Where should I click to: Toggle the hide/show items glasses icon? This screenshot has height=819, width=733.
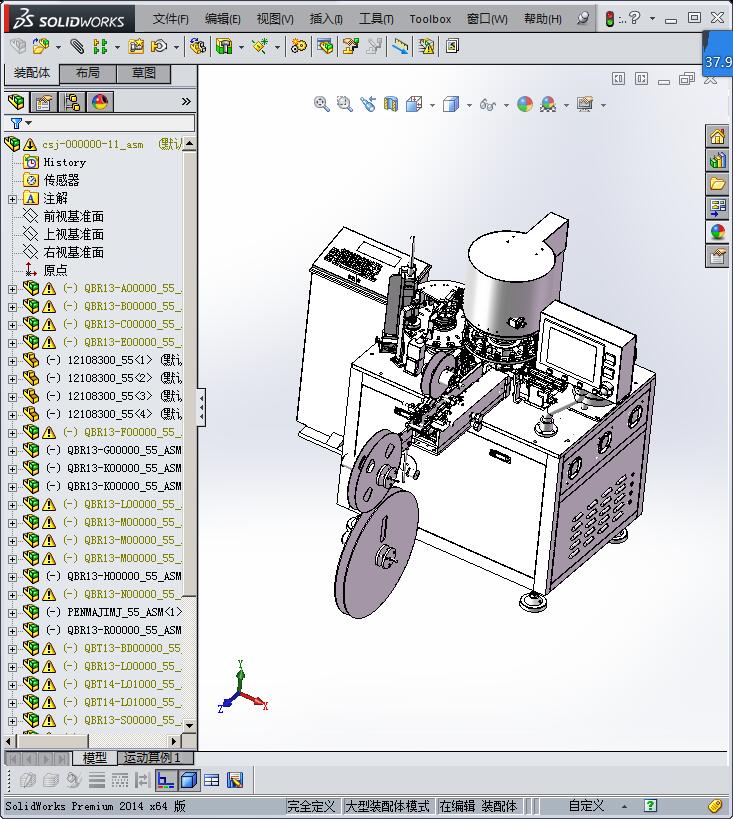click(x=487, y=104)
